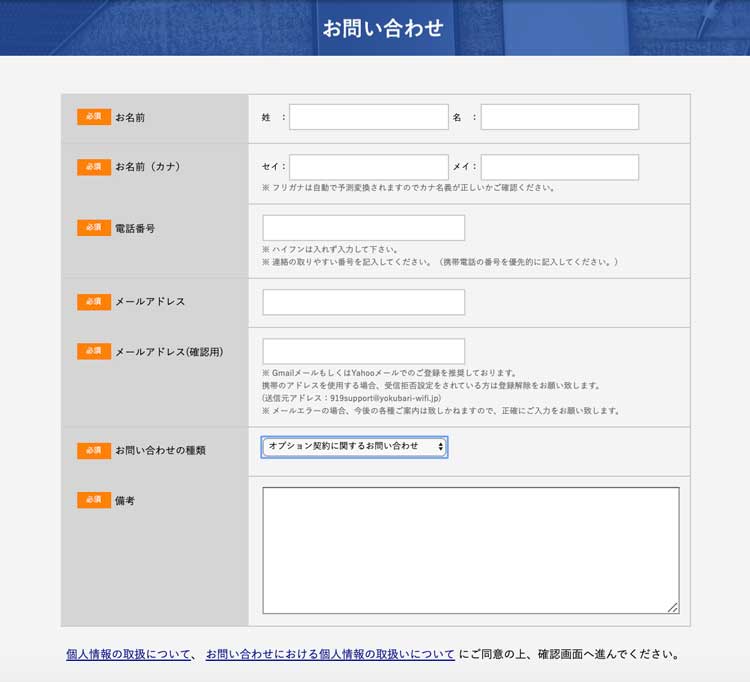Click the 必須 badge beside メールアドレス(確認用)
The image size is (750, 682).
tap(94, 351)
